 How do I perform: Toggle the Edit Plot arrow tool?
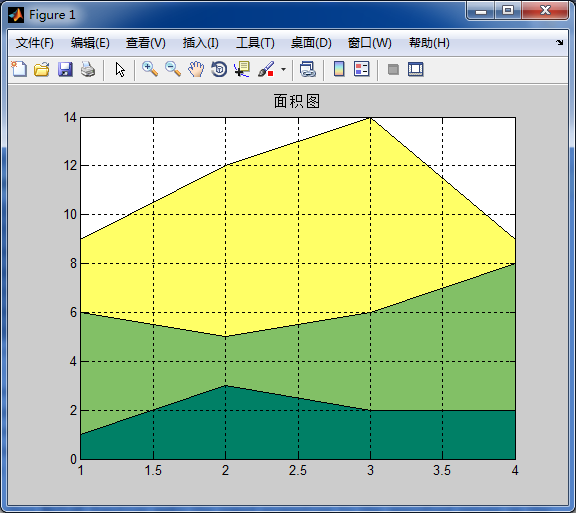120,69
